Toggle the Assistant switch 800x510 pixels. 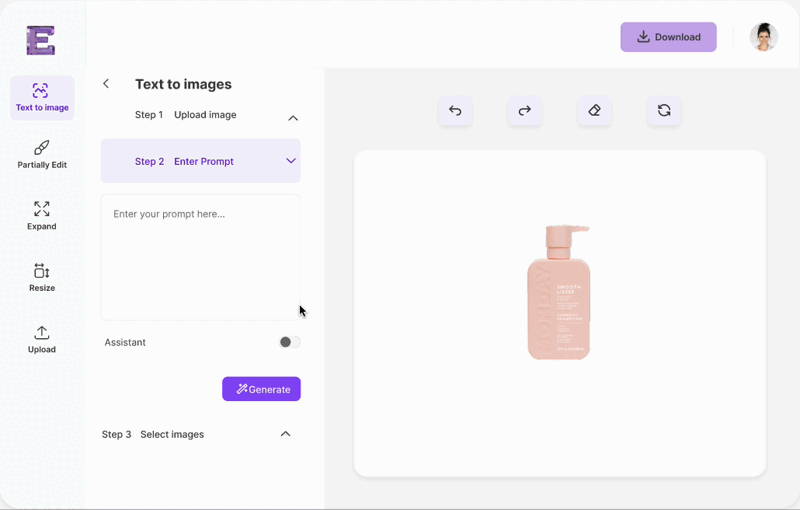click(x=290, y=342)
